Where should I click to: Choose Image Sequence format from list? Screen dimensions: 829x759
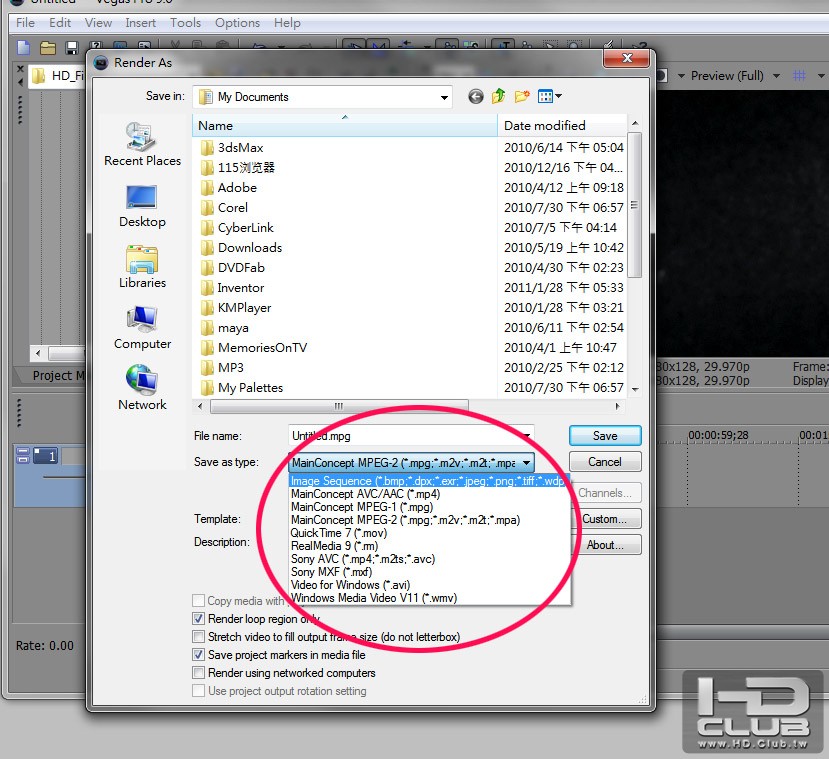point(429,481)
